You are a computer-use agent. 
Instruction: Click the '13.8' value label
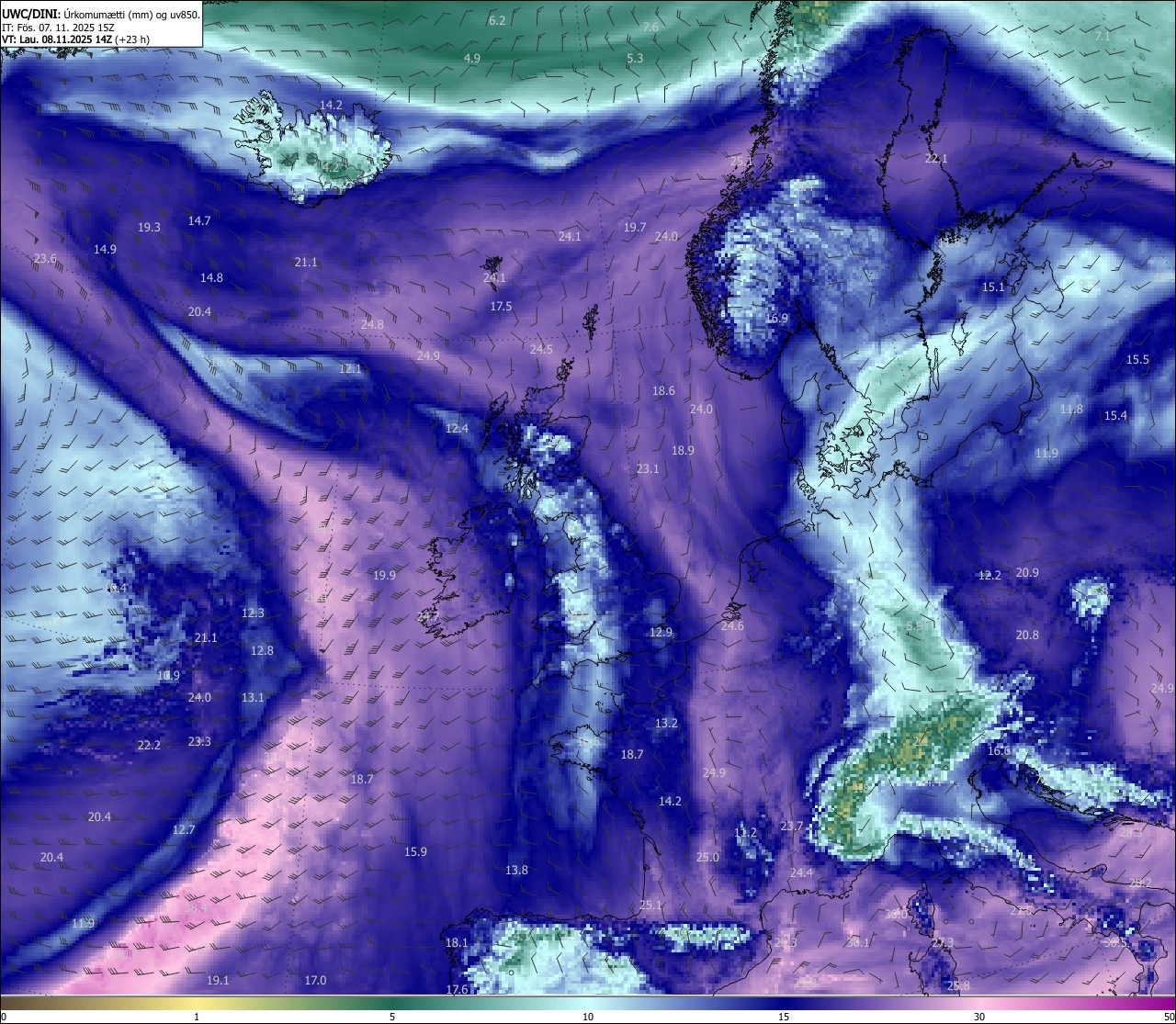pos(516,870)
